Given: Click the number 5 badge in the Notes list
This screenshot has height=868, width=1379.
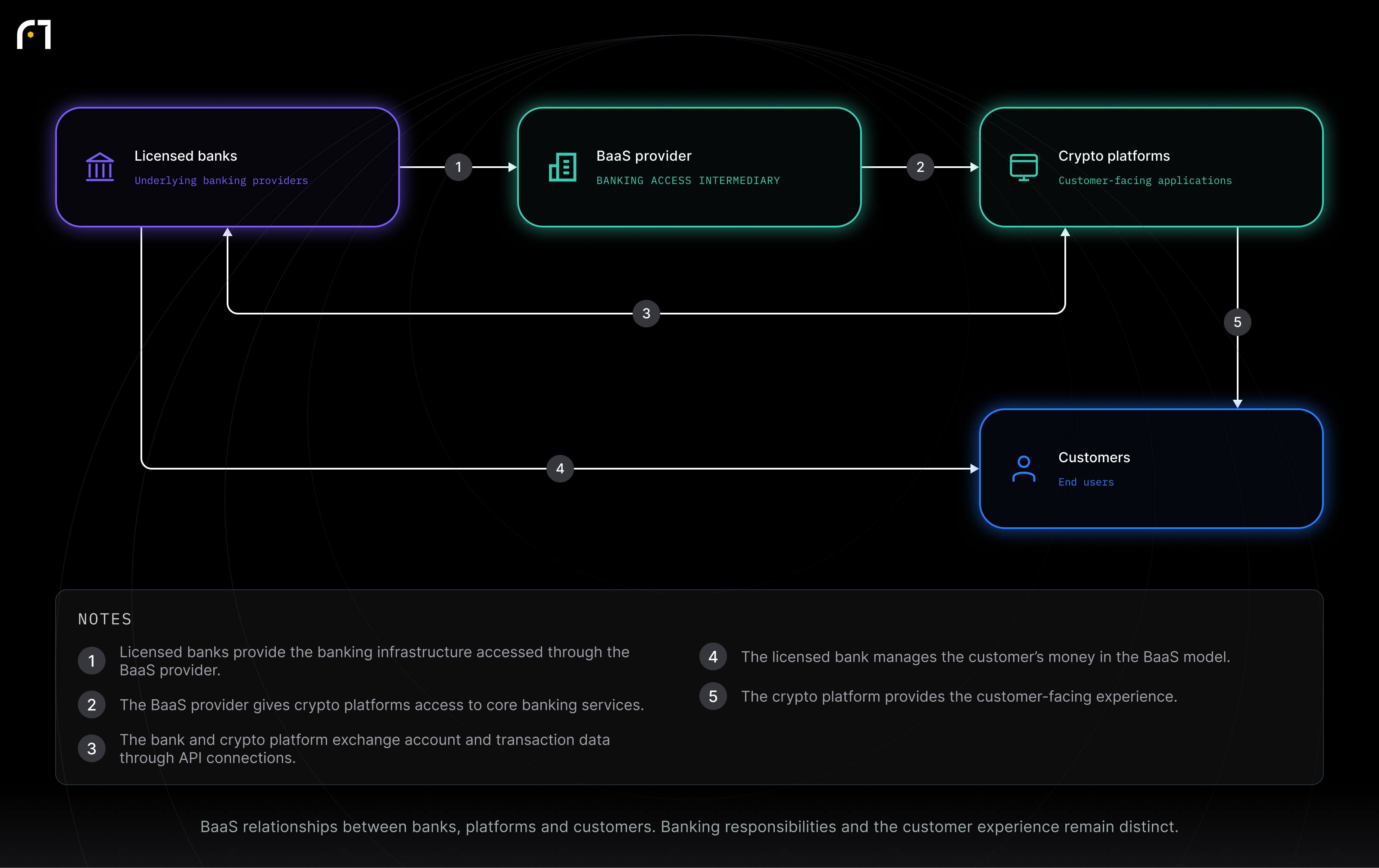Looking at the screenshot, I should pyautogui.click(x=713, y=696).
